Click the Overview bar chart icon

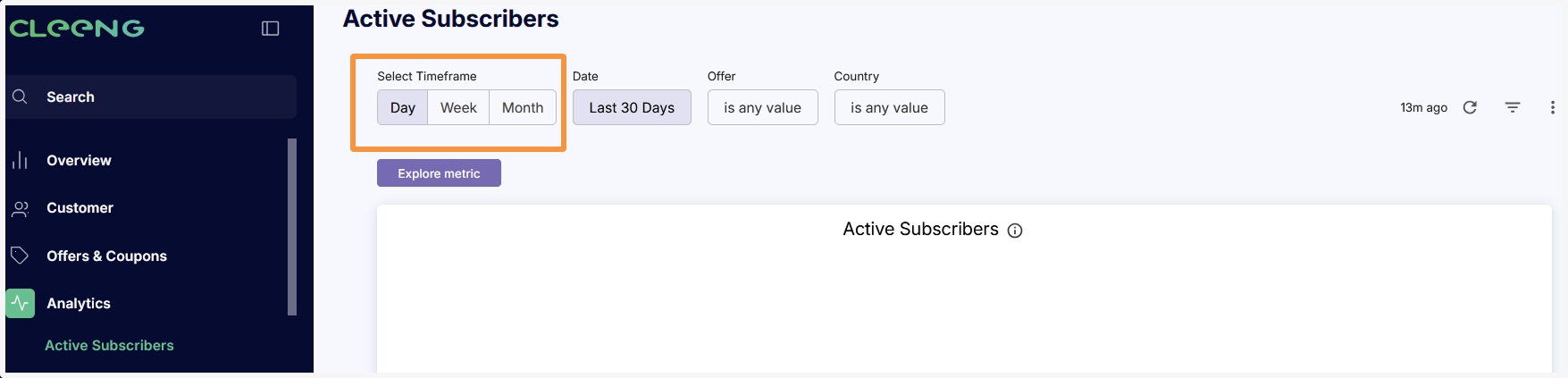[20, 160]
